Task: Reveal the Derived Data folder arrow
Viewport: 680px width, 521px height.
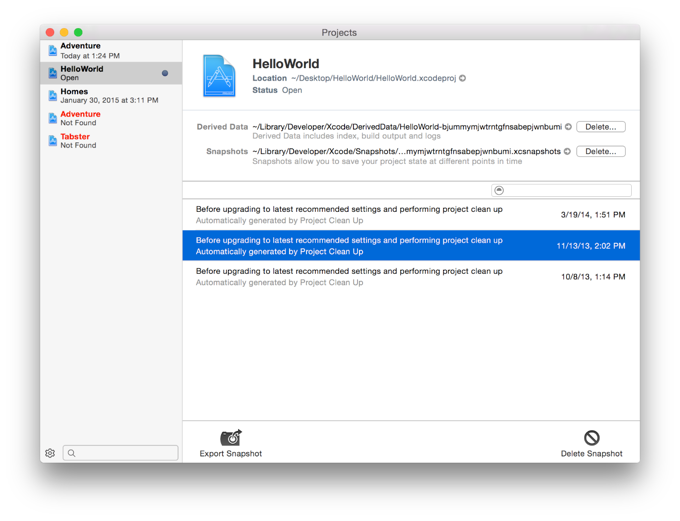Action: point(568,127)
